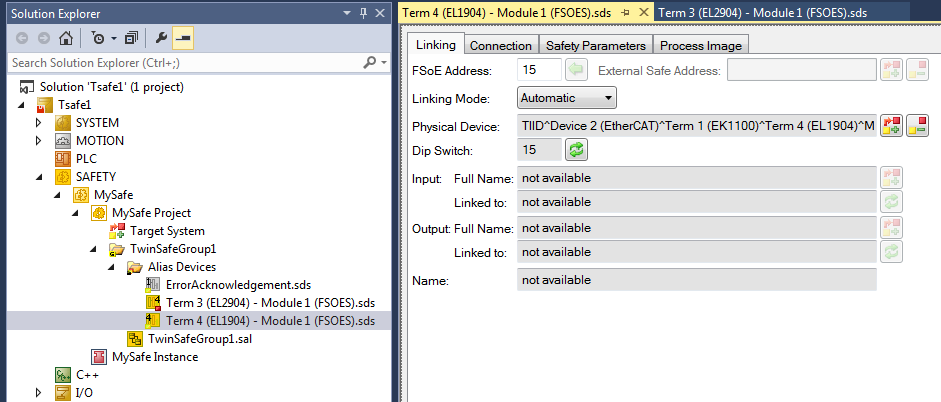Open Properties via the wrench icon
The image size is (941, 402).
[162, 39]
